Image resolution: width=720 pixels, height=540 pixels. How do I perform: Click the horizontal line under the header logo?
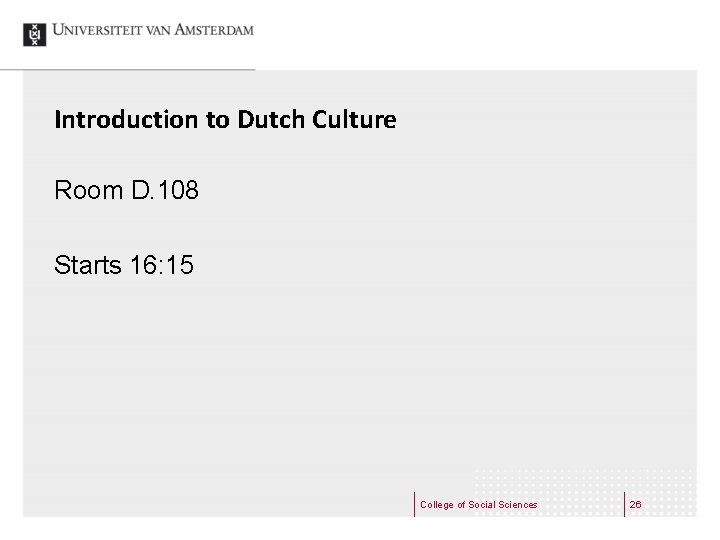[x=128, y=69]
